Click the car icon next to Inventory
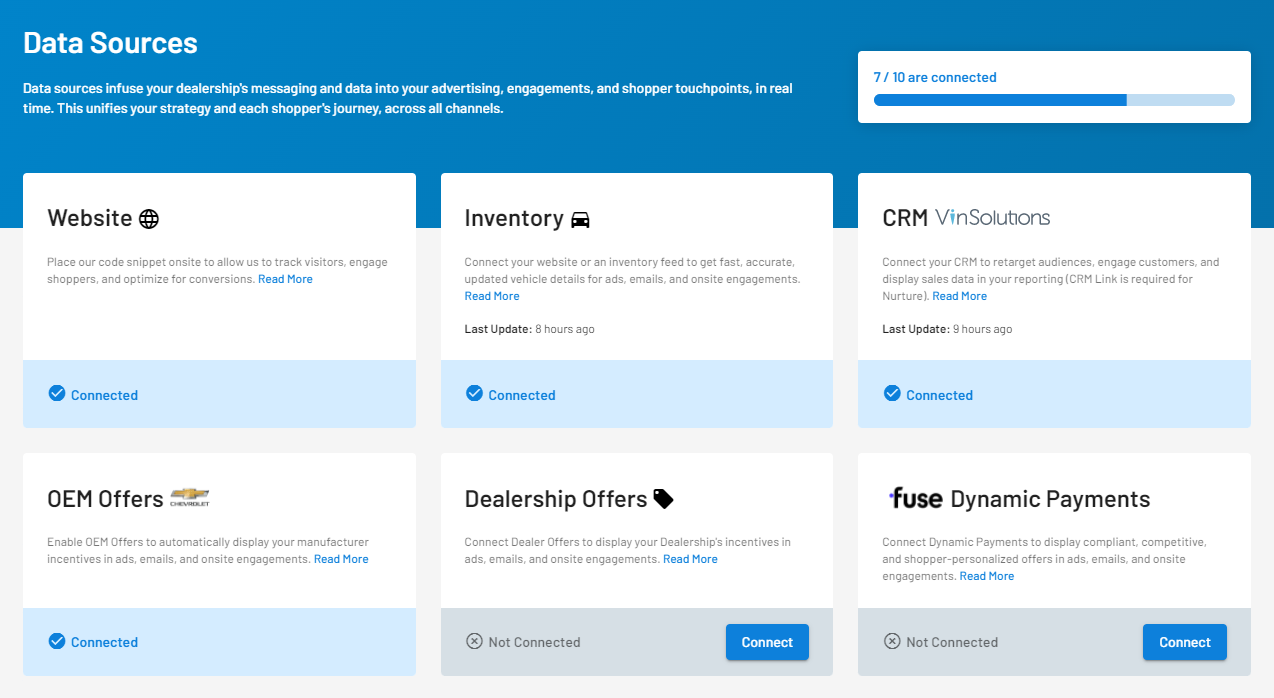This screenshot has height=698, width=1274. pos(580,219)
